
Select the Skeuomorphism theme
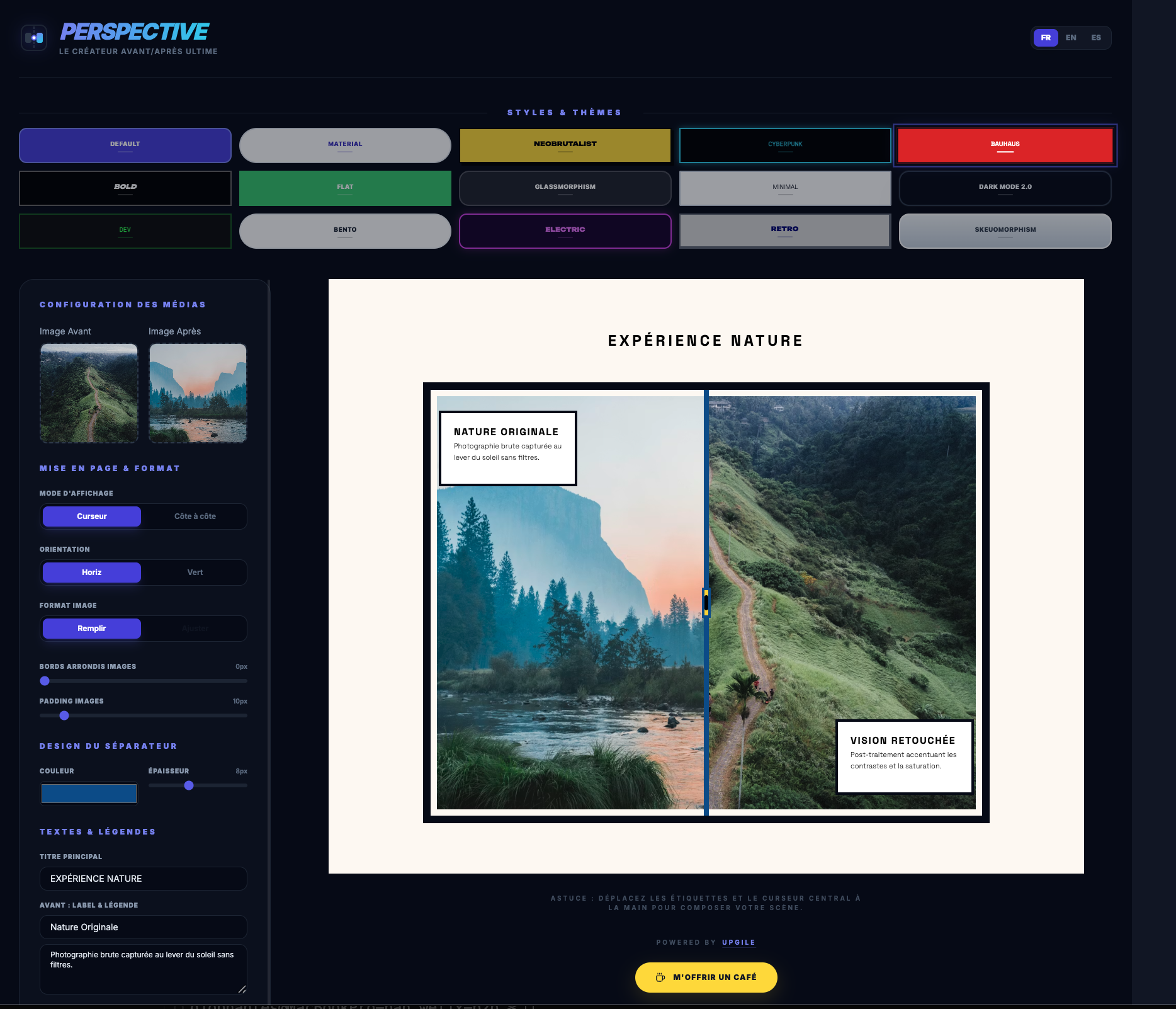1005,231
